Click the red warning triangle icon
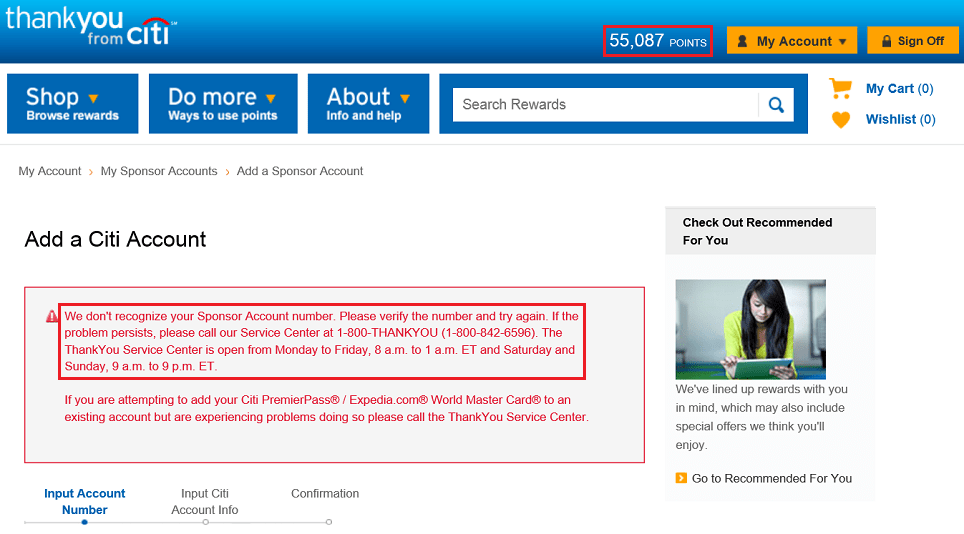 click(52, 316)
